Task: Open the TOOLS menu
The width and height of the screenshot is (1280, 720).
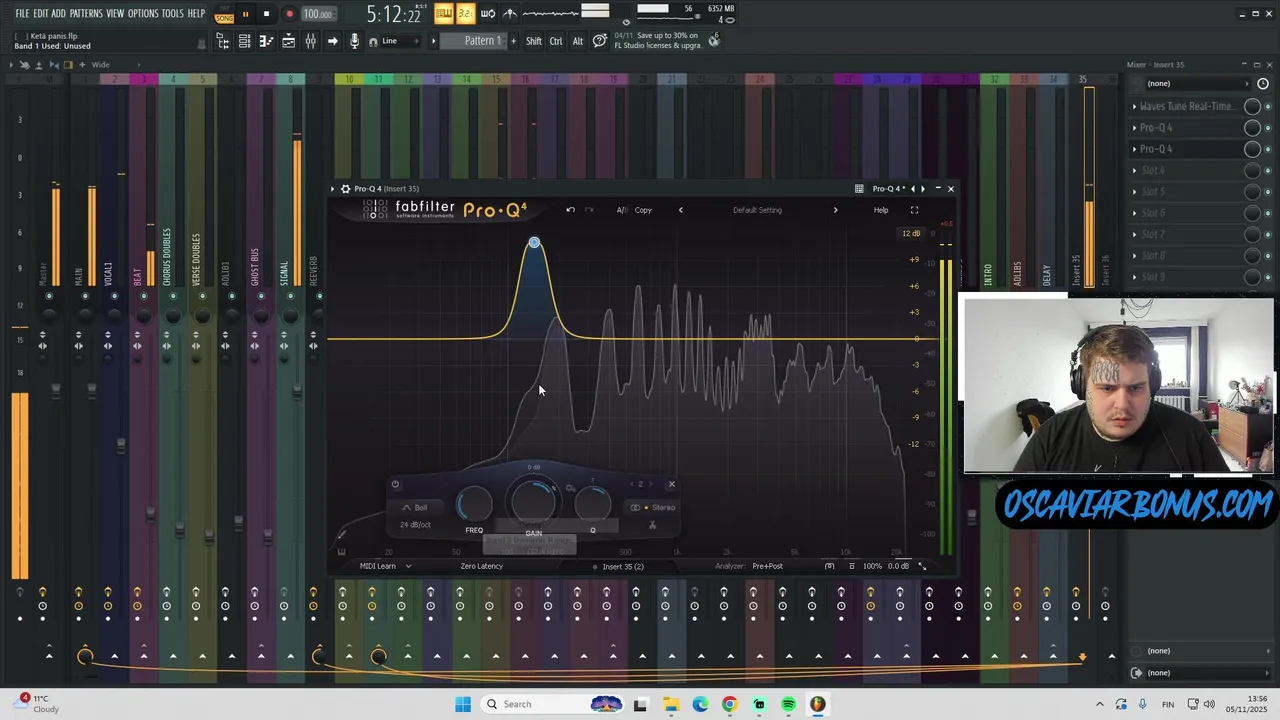Action: tap(173, 13)
